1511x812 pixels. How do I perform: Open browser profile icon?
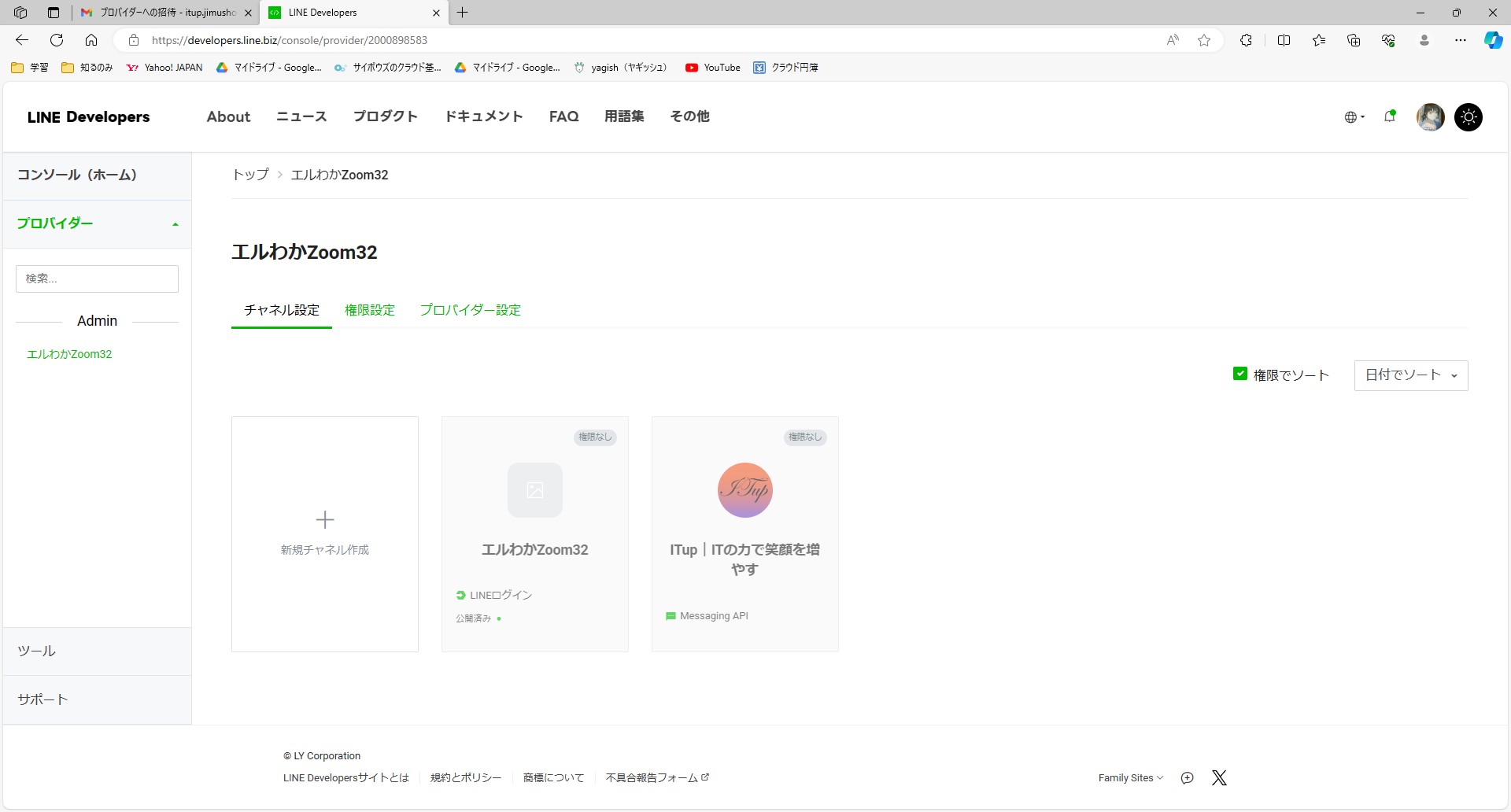pyautogui.click(x=1424, y=40)
